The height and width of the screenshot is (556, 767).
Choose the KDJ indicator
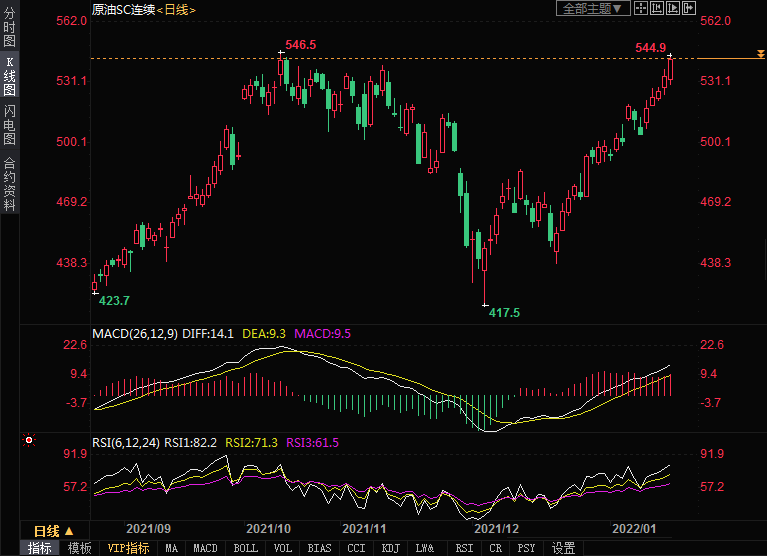click(x=390, y=548)
